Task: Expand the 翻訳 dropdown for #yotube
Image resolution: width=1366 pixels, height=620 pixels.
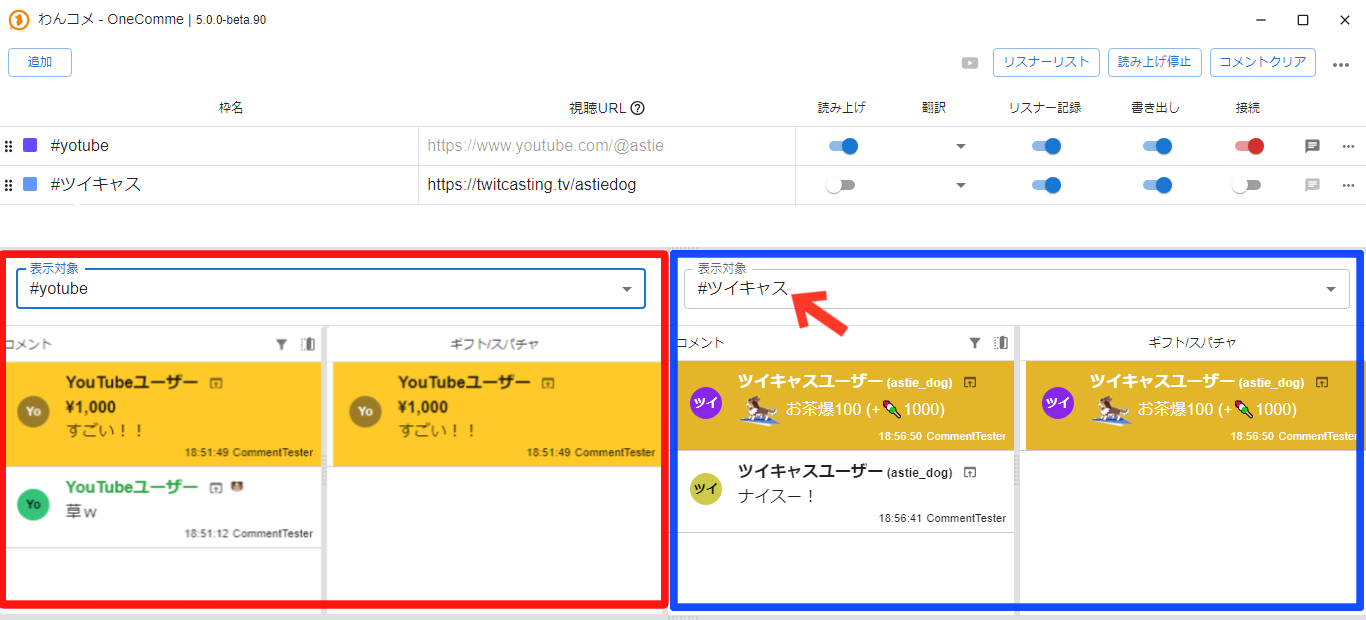Action: tap(960, 147)
